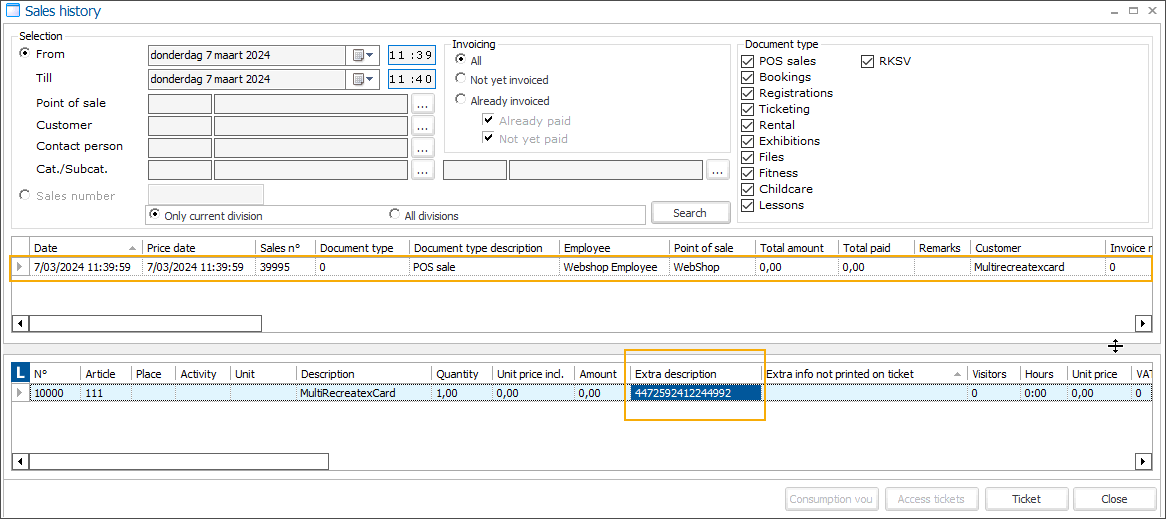Click the Customer lookup ellipsis button

[422, 125]
